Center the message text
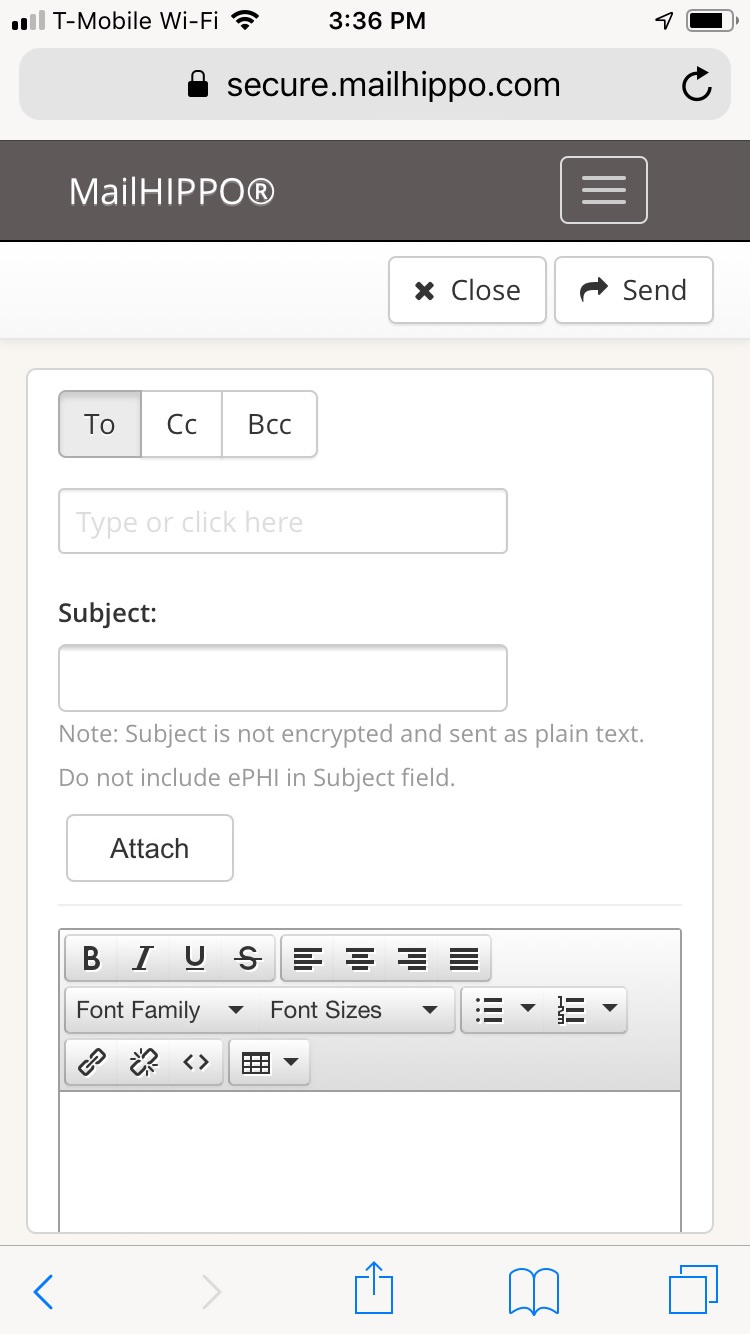 360,958
